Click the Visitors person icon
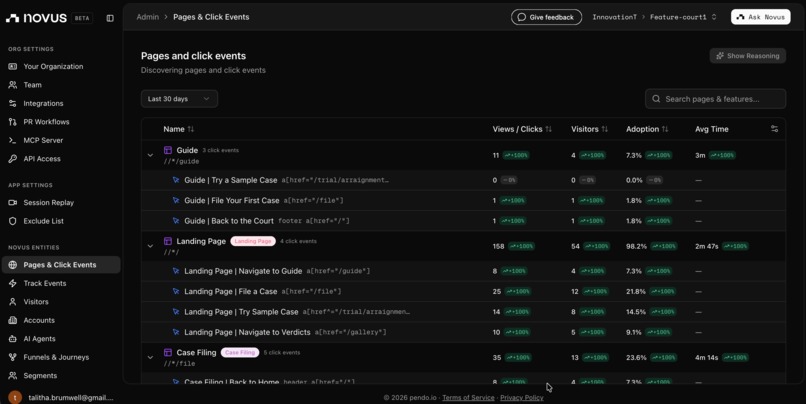The image size is (806, 404). pos(13,302)
